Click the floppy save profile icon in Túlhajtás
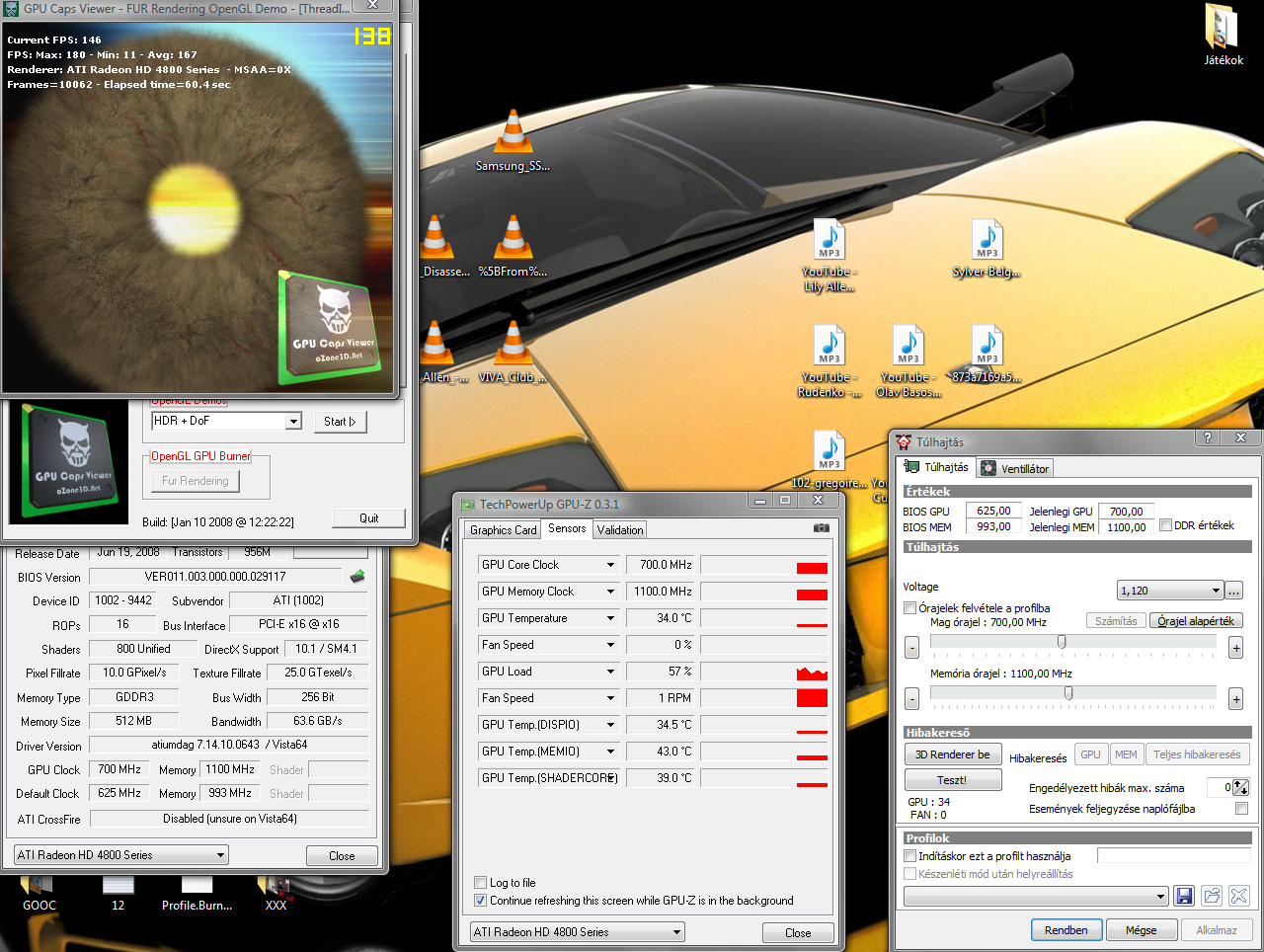This screenshot has width=1264, height=952. [1184, 896]
